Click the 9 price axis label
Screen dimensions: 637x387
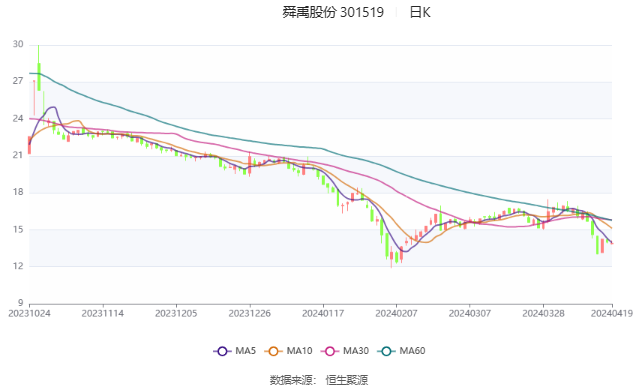click(20, 303)
